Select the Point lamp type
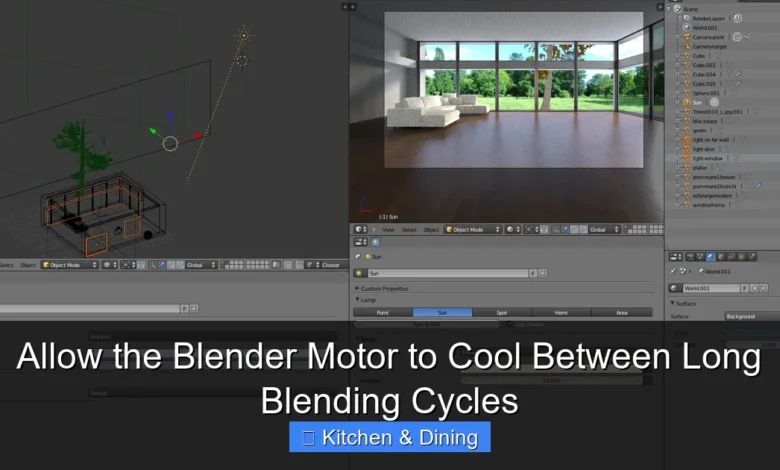The height and width of the screenshot is (470, 780). tap(383, 312)
